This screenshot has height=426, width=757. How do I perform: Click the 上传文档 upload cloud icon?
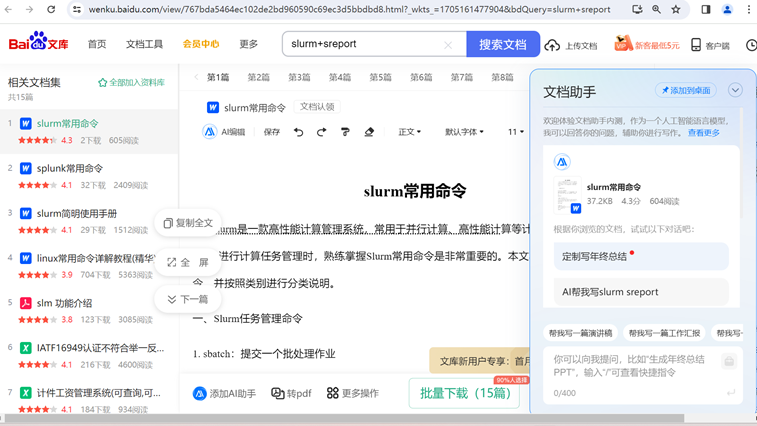point(552,46)
